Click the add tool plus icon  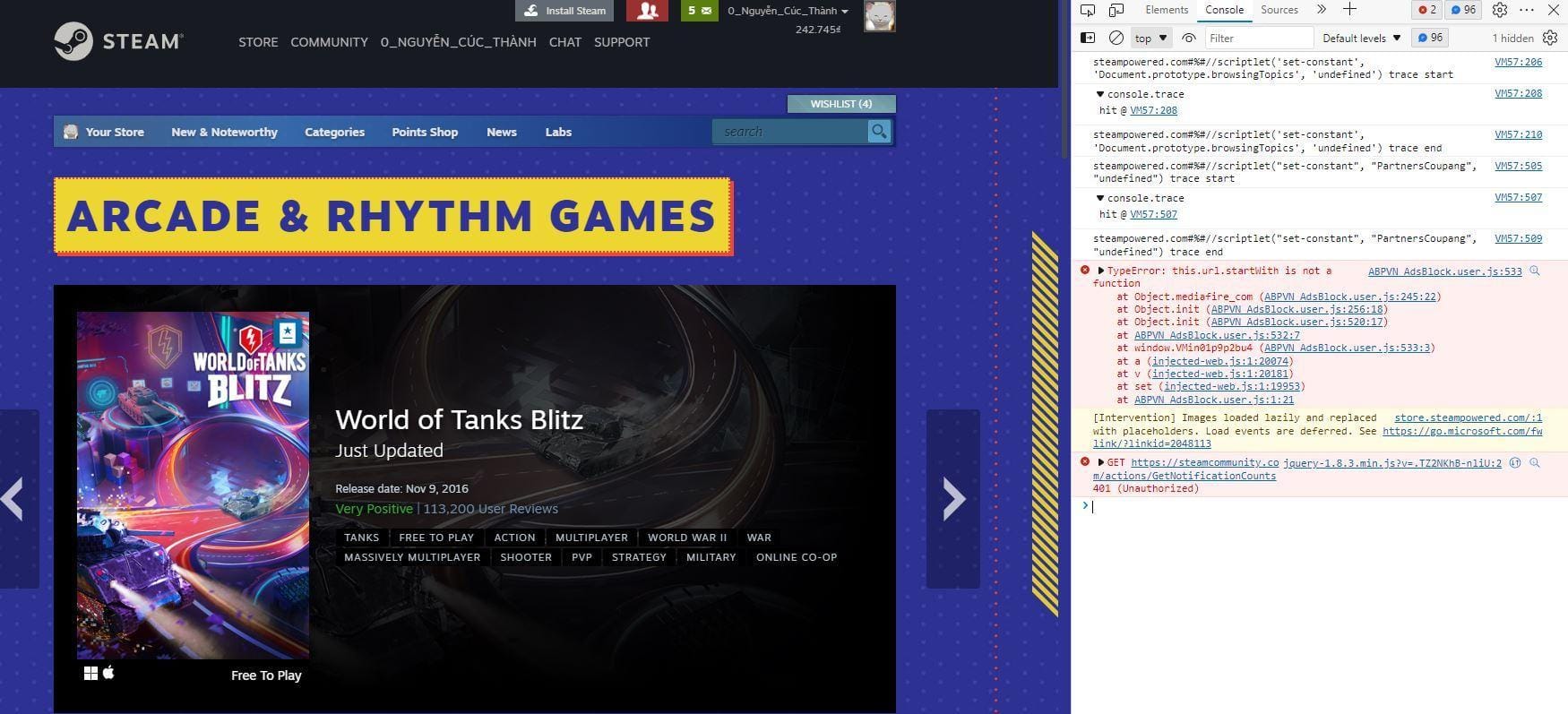[x=1349, y=9]
